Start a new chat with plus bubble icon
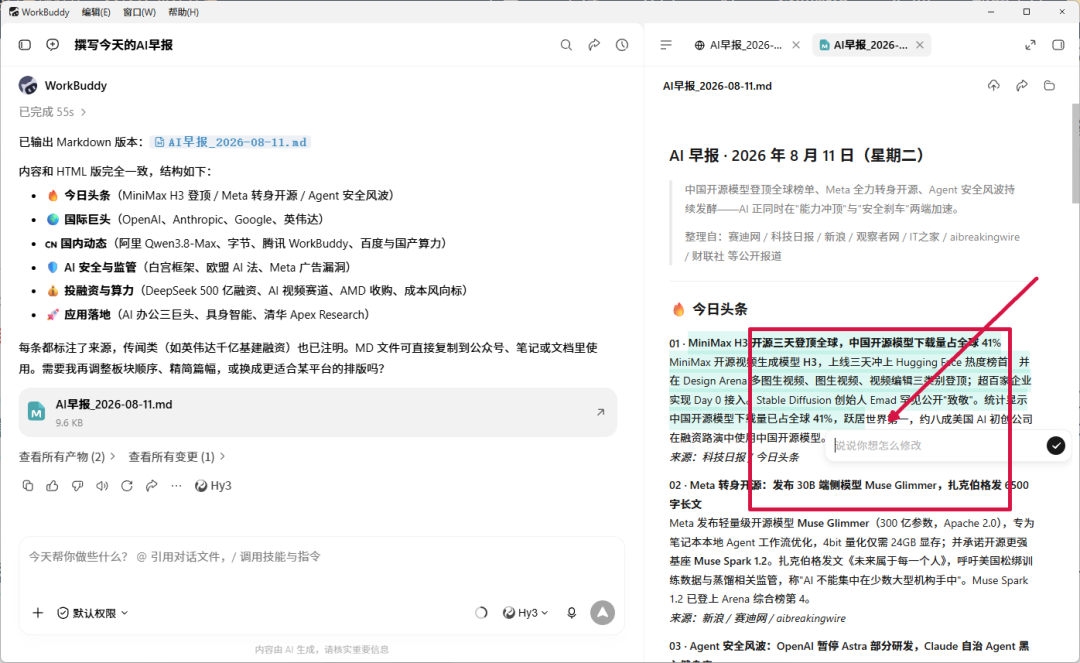The height and width of the screenshot is (663, 1080). (x=52, y=45)
